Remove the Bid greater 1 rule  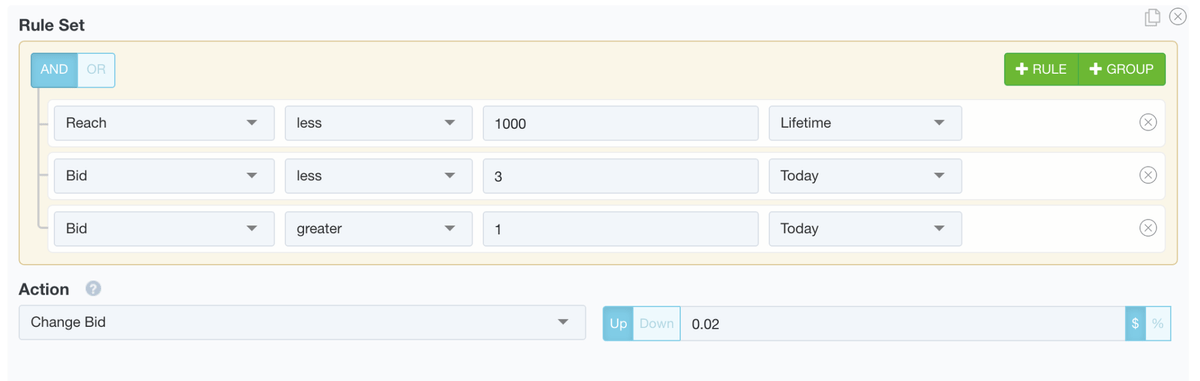point(1148,228)
